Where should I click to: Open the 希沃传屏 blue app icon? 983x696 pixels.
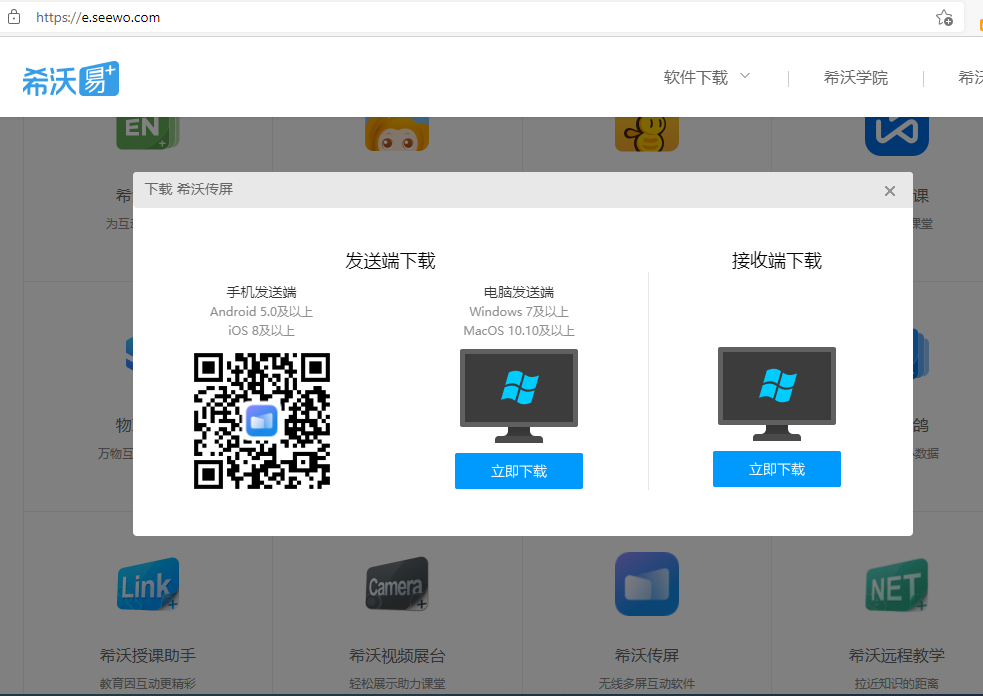pyautogui.click(x=646, y=584)
